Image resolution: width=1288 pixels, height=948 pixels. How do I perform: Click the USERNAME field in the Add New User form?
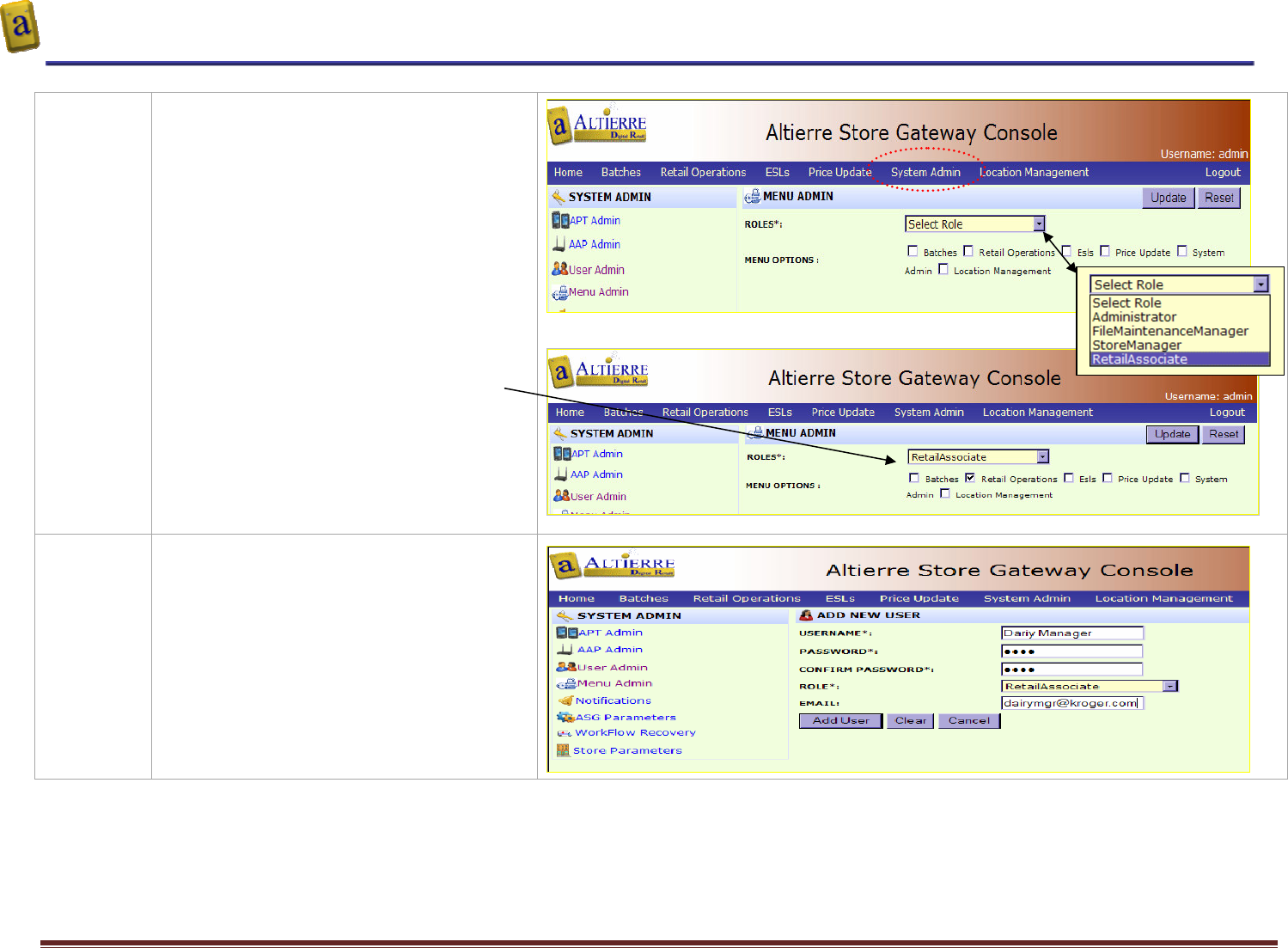[x=1072, y=633]
